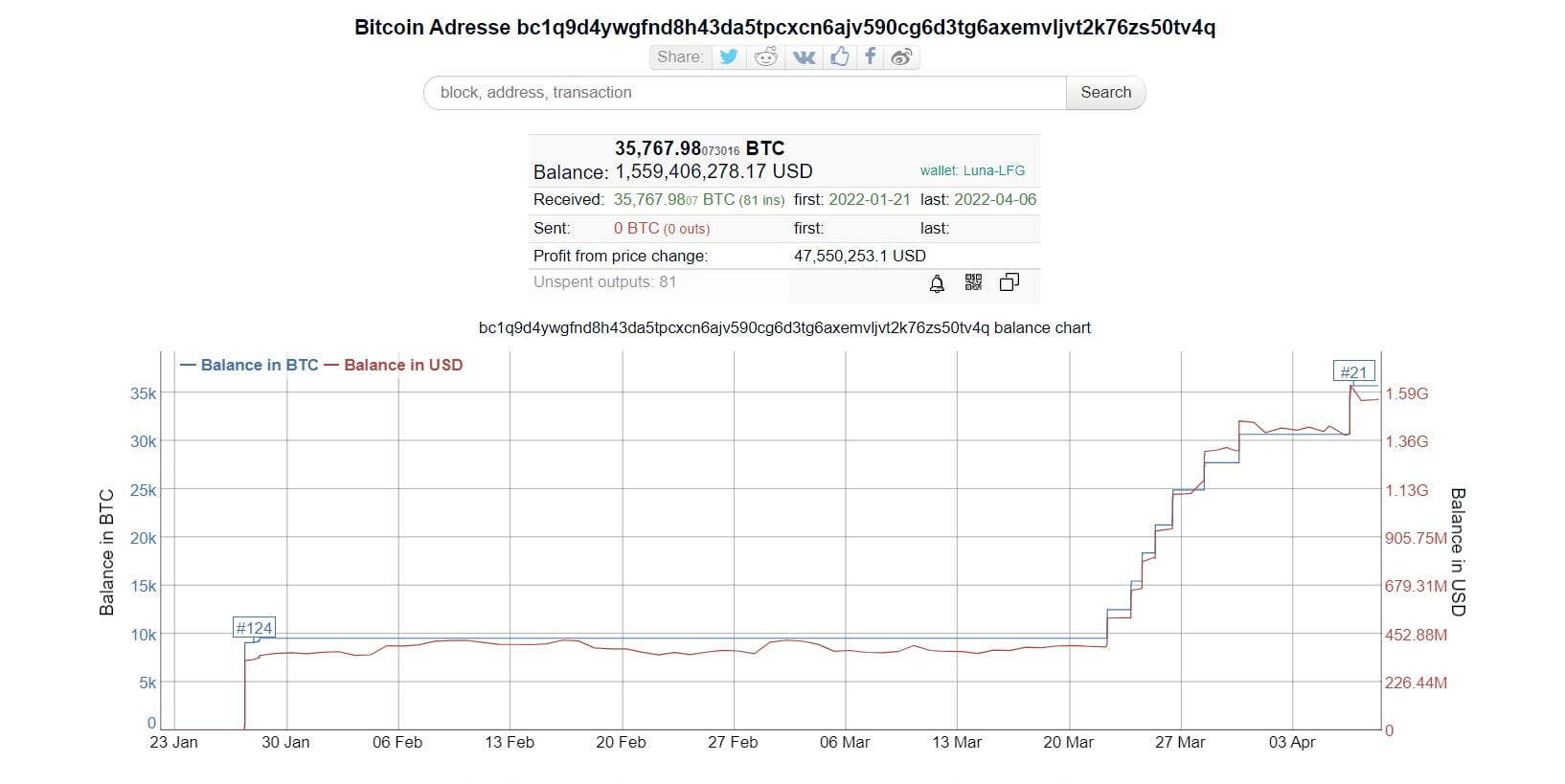The height and width of the screenshot is (784, 1565).
Task: Copy the address with the copy icon
Action: coord(1009,282)
